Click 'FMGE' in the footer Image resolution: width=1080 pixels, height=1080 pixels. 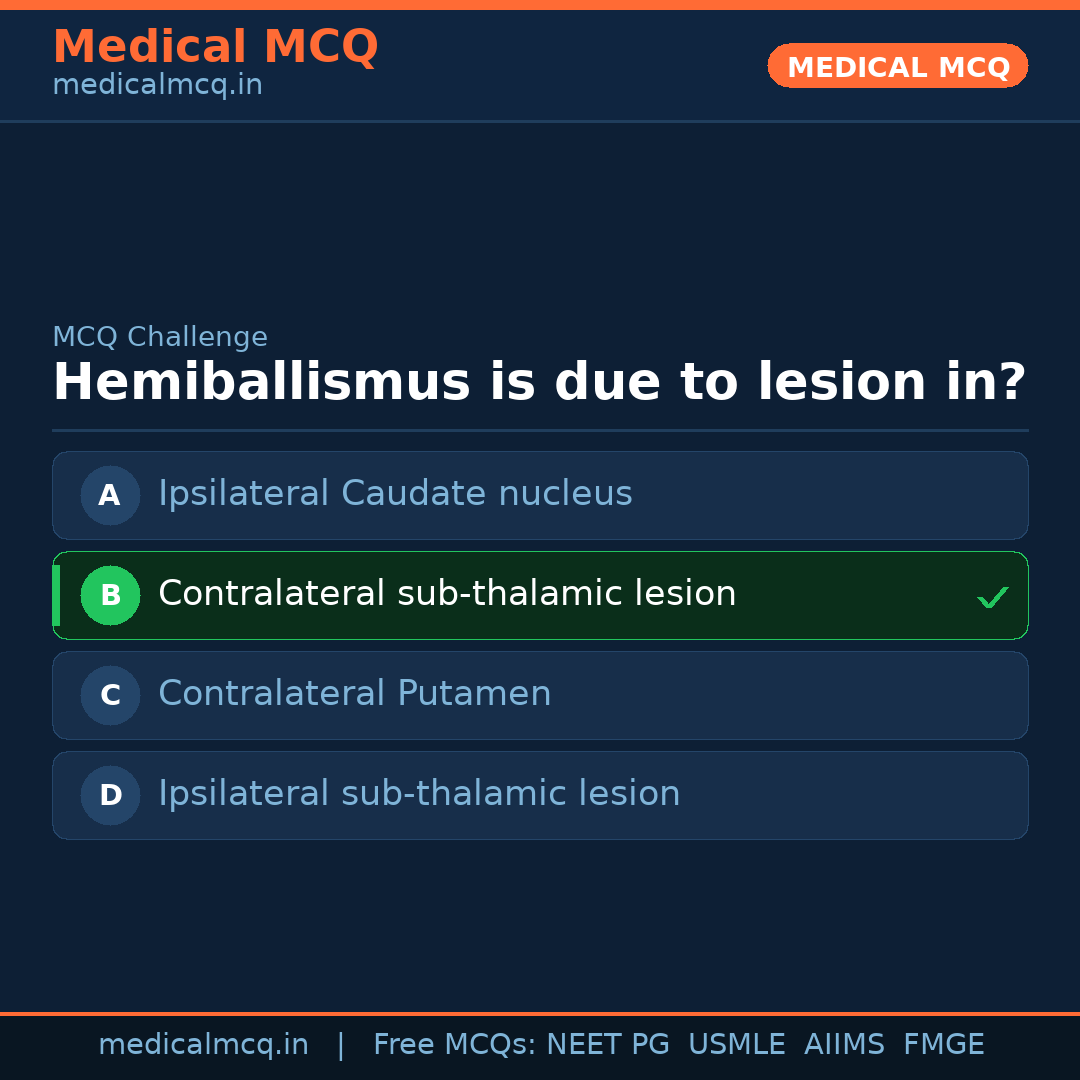(944, 1045)
